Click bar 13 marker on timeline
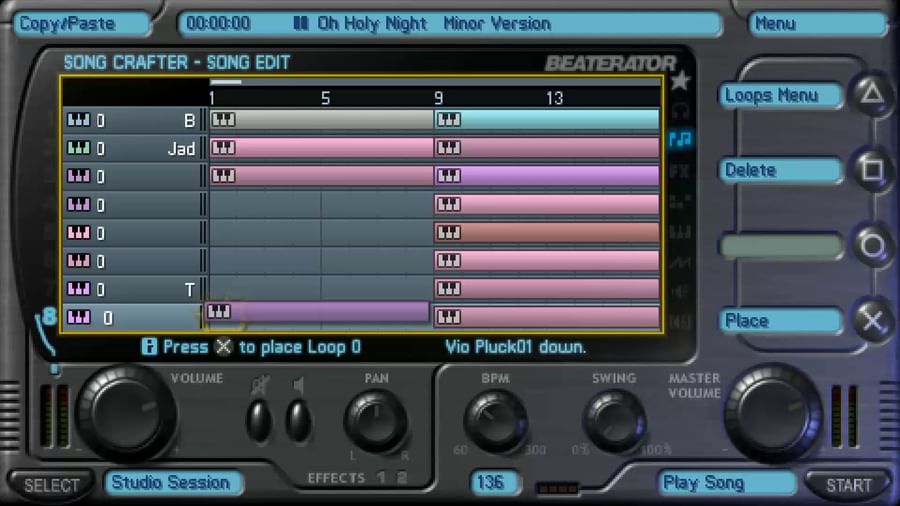Screen dimensions: 900x506 tap(554, 98)
